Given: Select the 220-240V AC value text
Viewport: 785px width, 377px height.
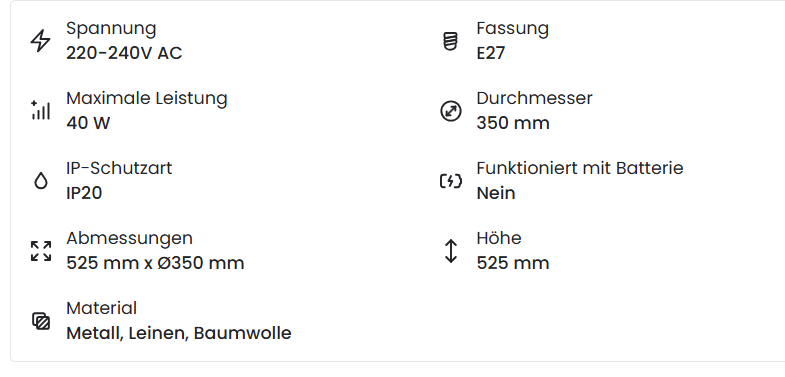Looking at the screenshot, I should tap(124, 53).
